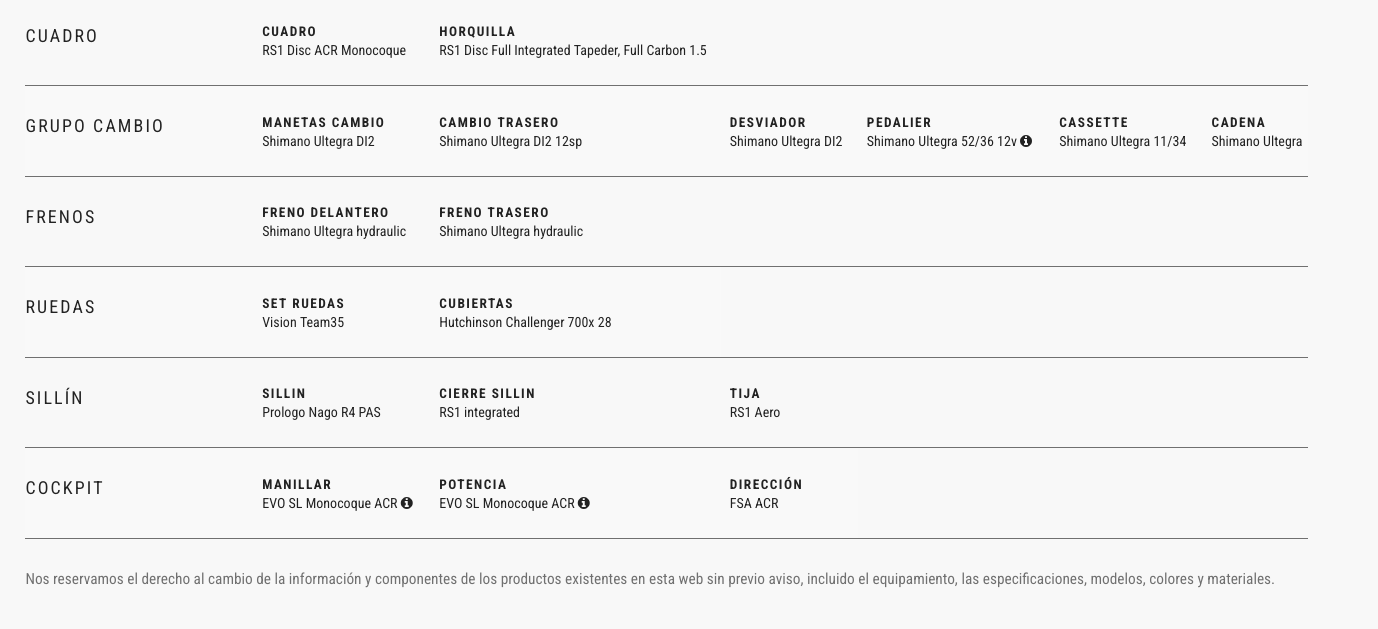Image resolution: width=1378 pixels, height=629 pixels.
Task: Click the HORQUILLA spec label
Action: click(x=477, y=32)
